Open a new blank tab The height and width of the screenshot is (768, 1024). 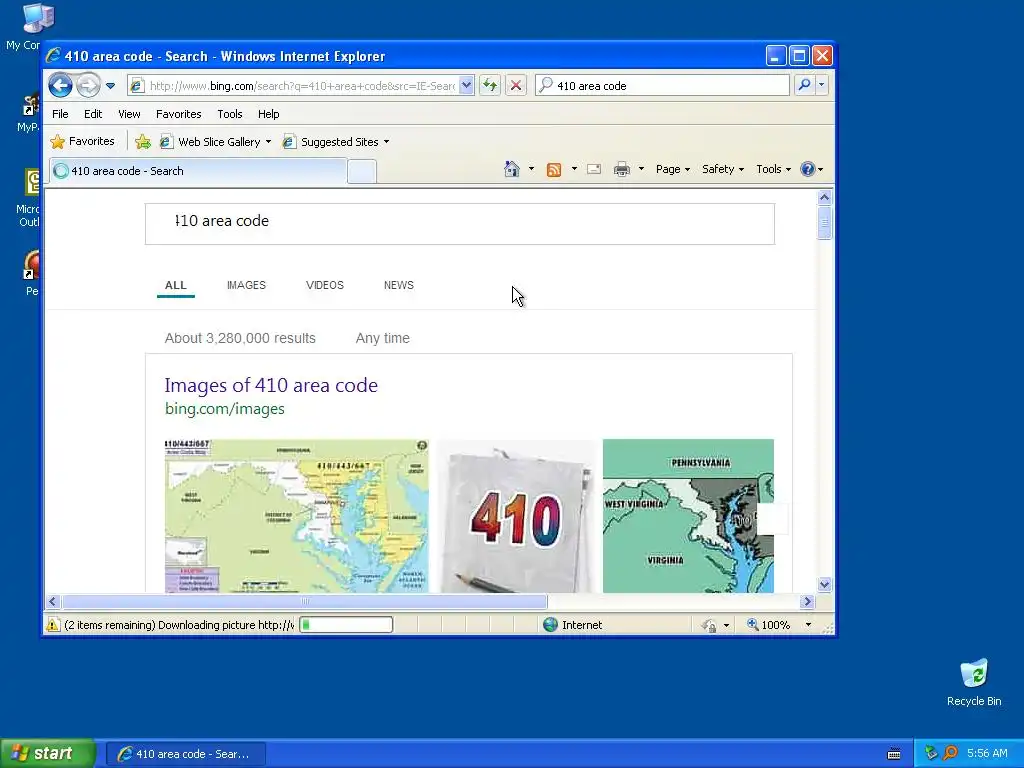(362, 171)
